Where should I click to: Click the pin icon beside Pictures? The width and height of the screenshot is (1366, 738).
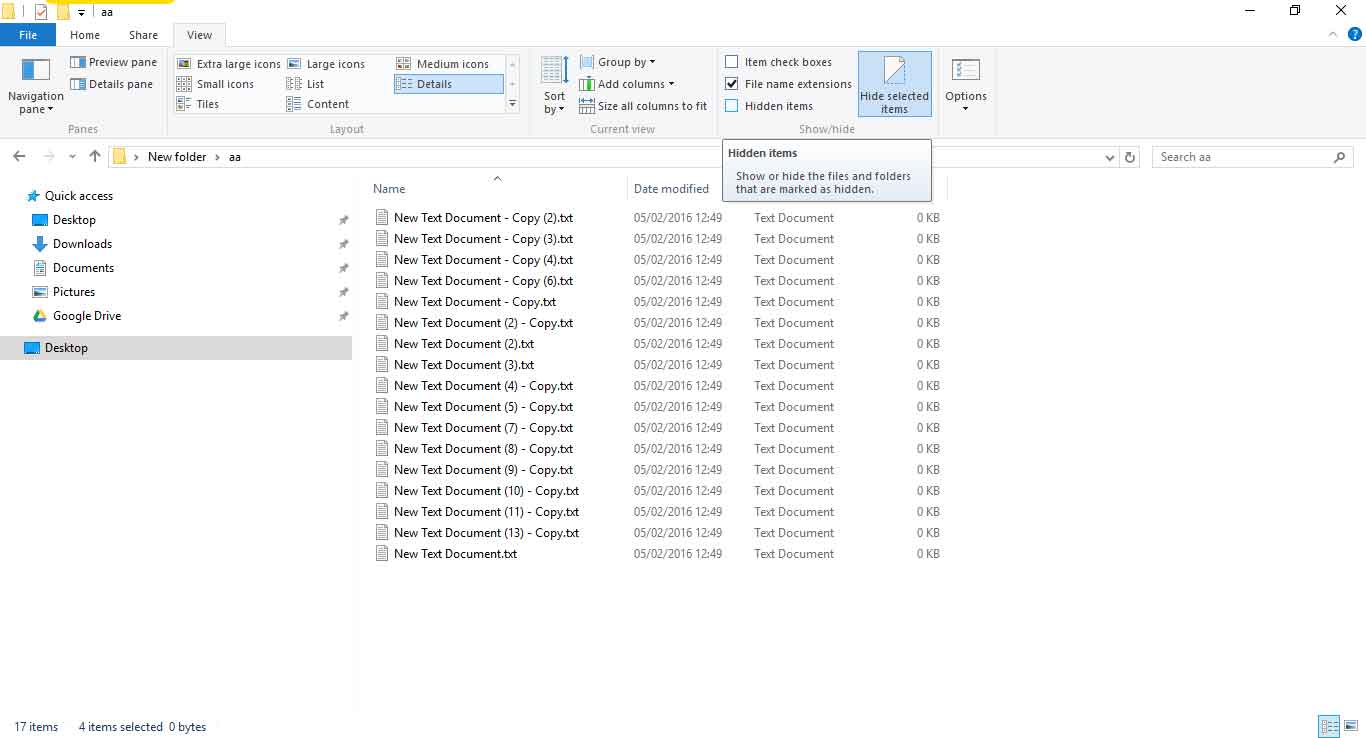click(x=343, y=292)
